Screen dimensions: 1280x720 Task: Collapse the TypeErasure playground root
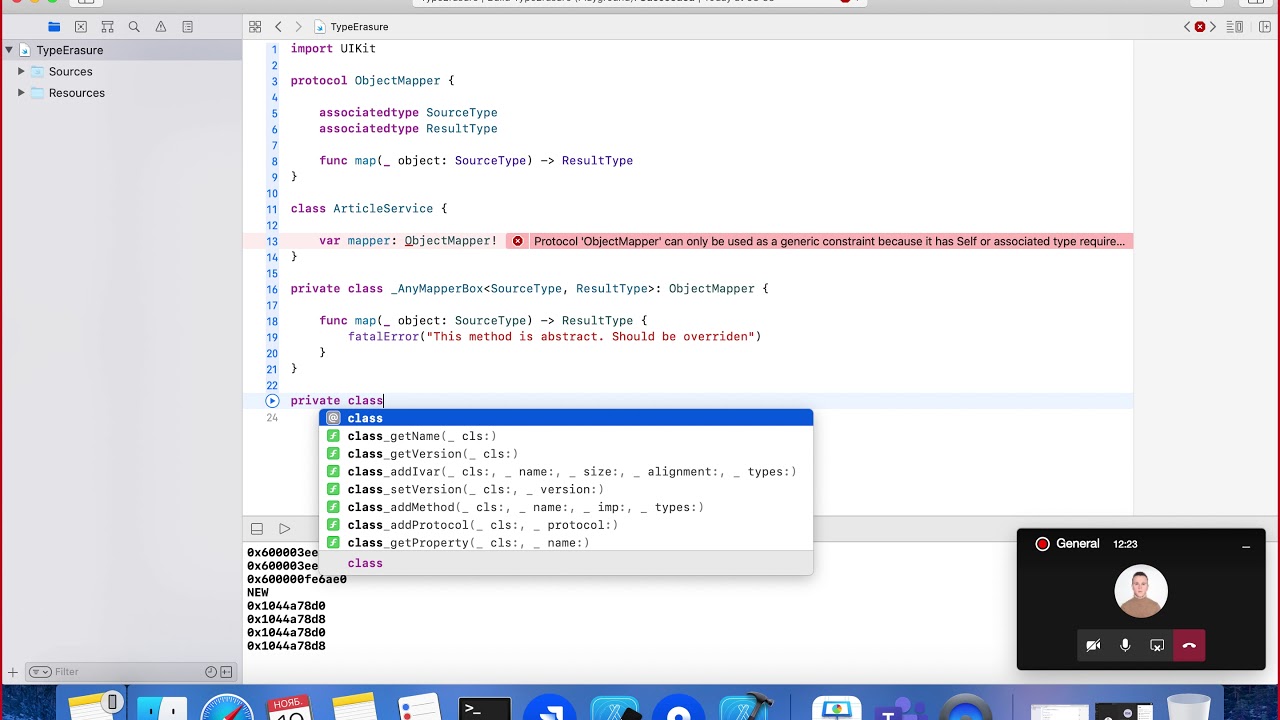point(9,50)
